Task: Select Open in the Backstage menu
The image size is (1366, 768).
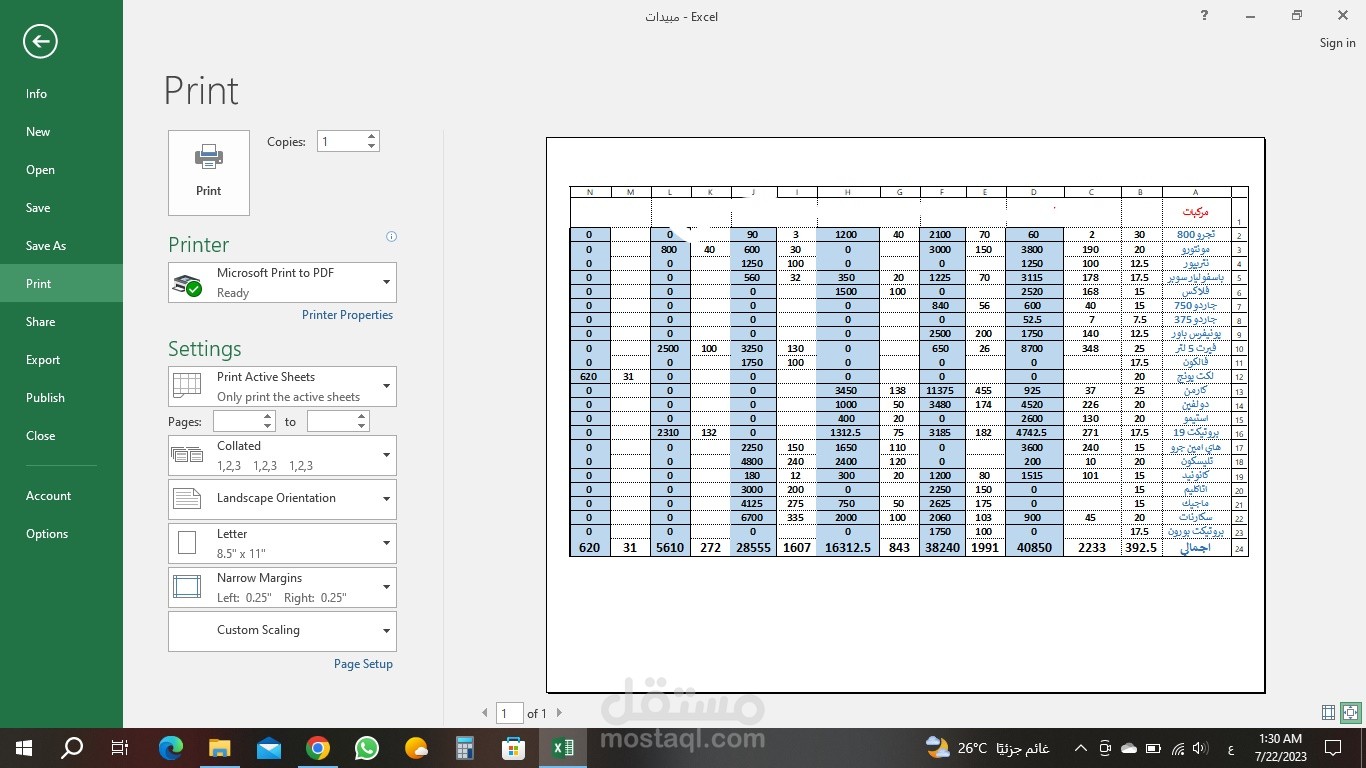Action: tap(61, 170)
